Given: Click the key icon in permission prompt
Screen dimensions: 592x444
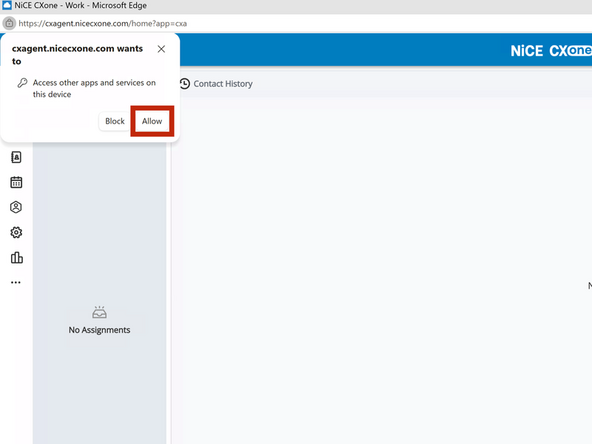Looking at the screenshot, I should [x=22, y=83].
